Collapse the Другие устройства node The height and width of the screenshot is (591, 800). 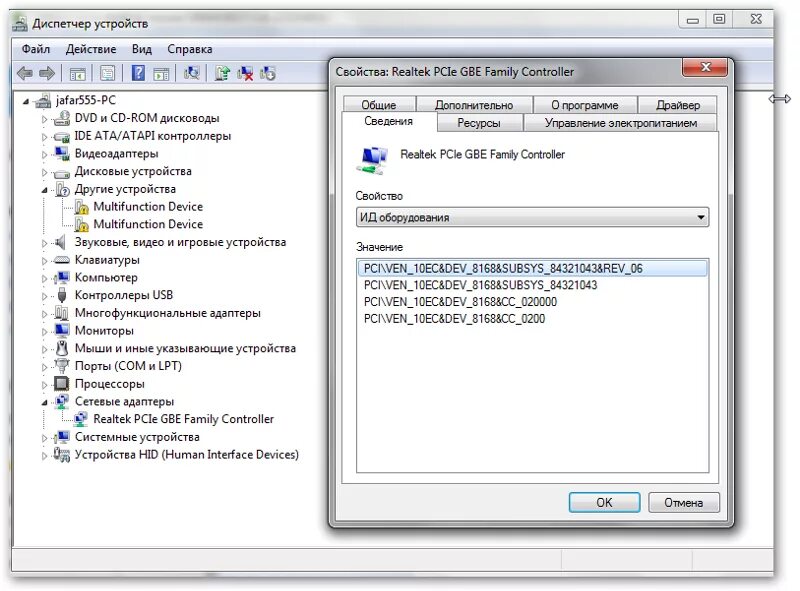click(x=44, y=190)
